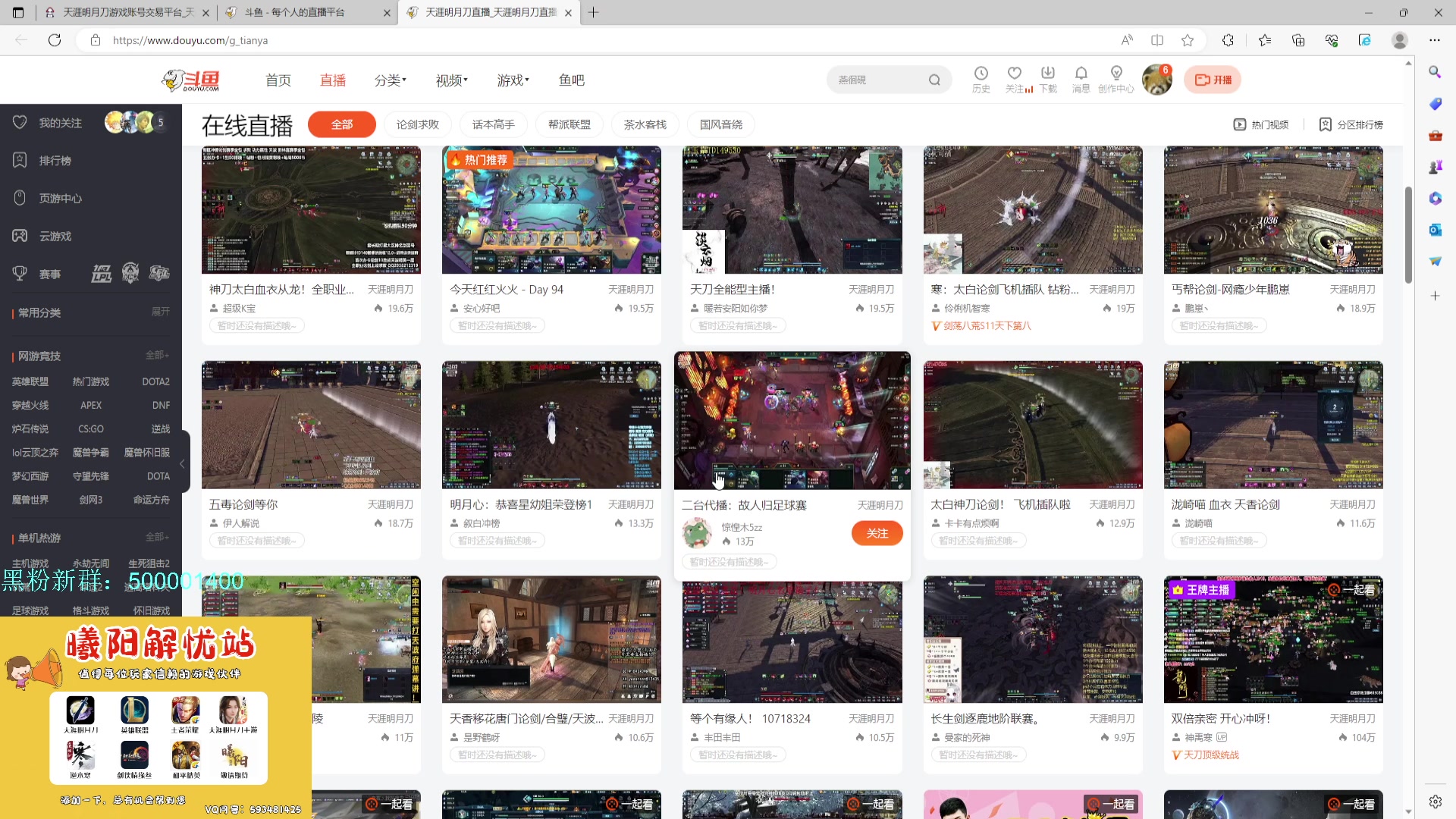Open the 云游戏 gamepad icon in sidebar

click(x=20, y=236)
